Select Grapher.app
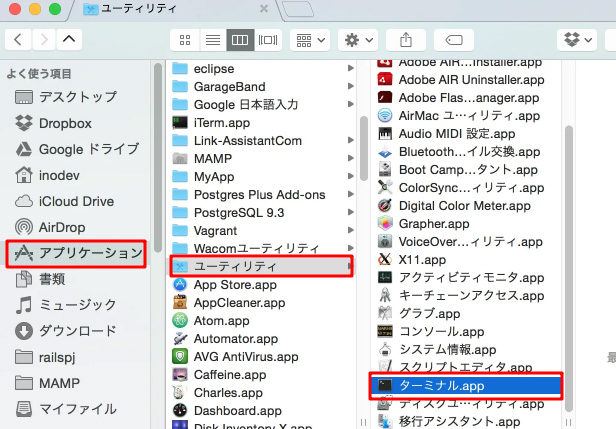This screenshot has height=429, width=616. click(x=468, y=224)
